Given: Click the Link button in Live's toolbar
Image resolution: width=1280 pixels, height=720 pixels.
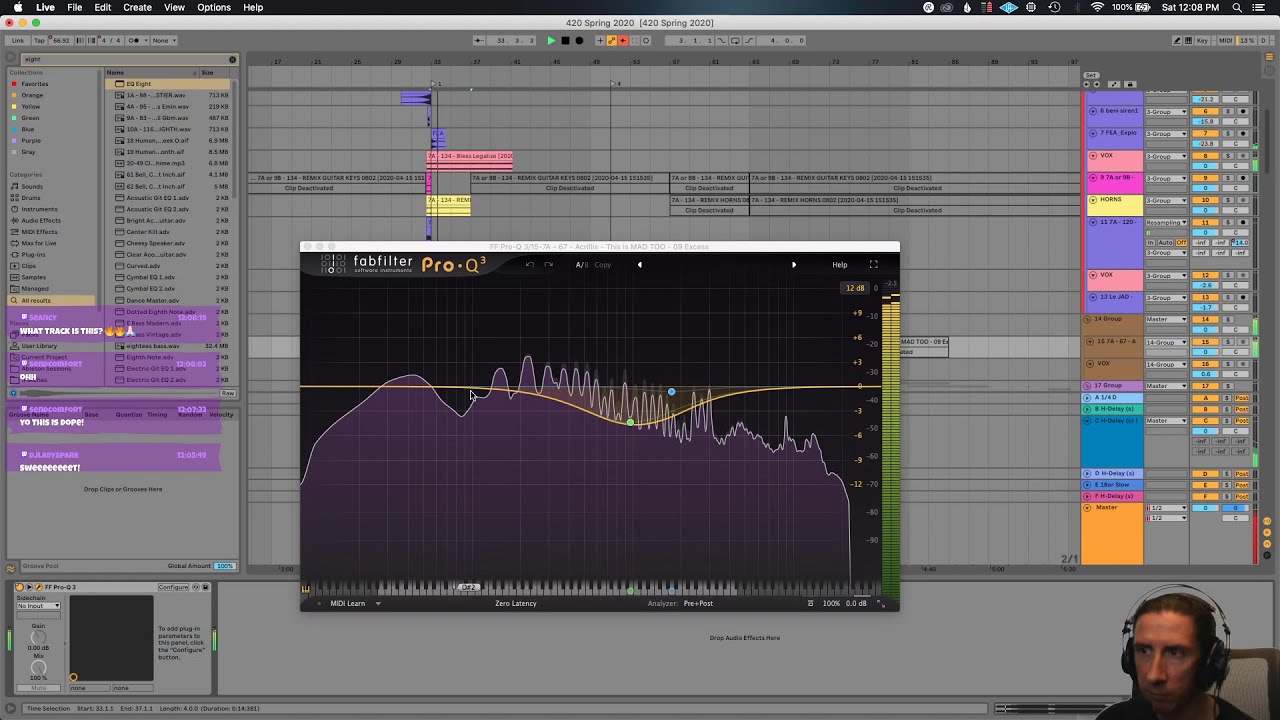Looking at the screenshot, I should point(17,41).
